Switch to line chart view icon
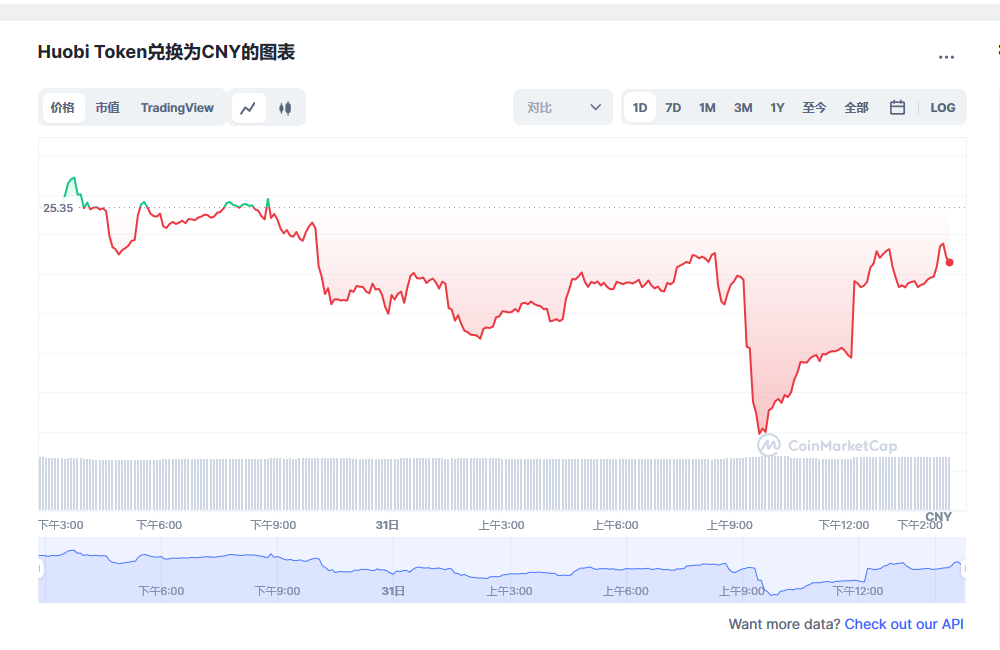This screenshot has width=1000, height=650. tap(248, 108)
